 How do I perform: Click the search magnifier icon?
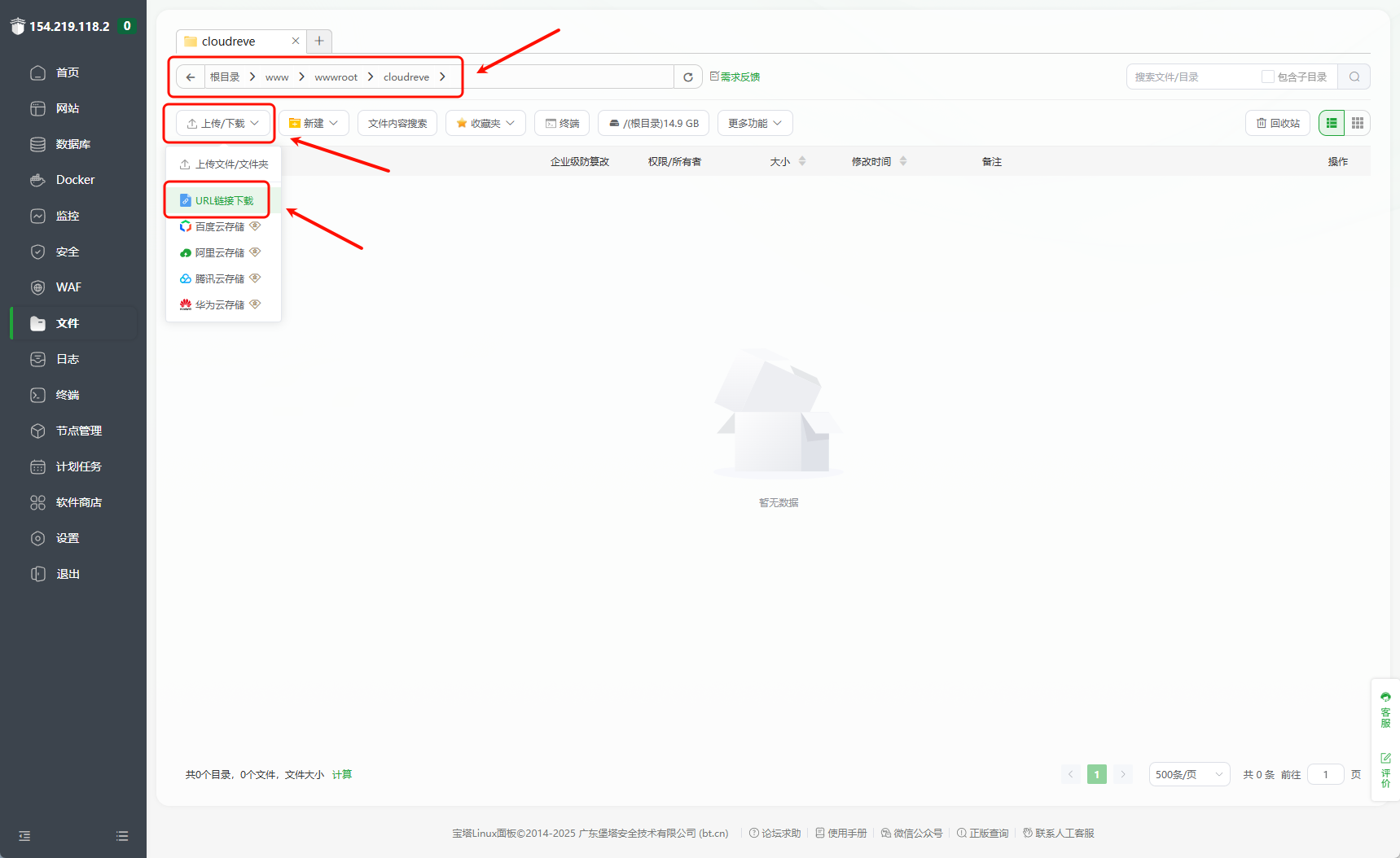[x=1354, y=77]
